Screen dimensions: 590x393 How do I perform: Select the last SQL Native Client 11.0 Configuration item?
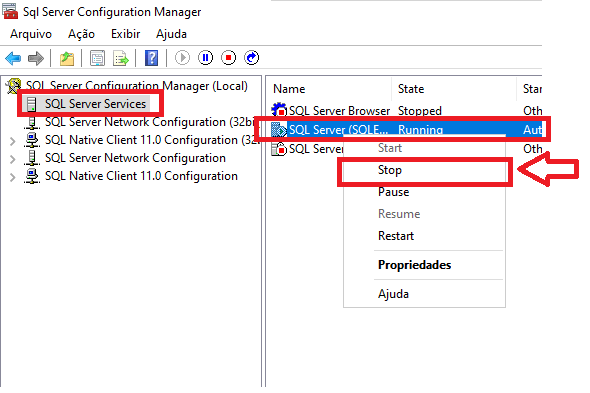click(141, 176)
